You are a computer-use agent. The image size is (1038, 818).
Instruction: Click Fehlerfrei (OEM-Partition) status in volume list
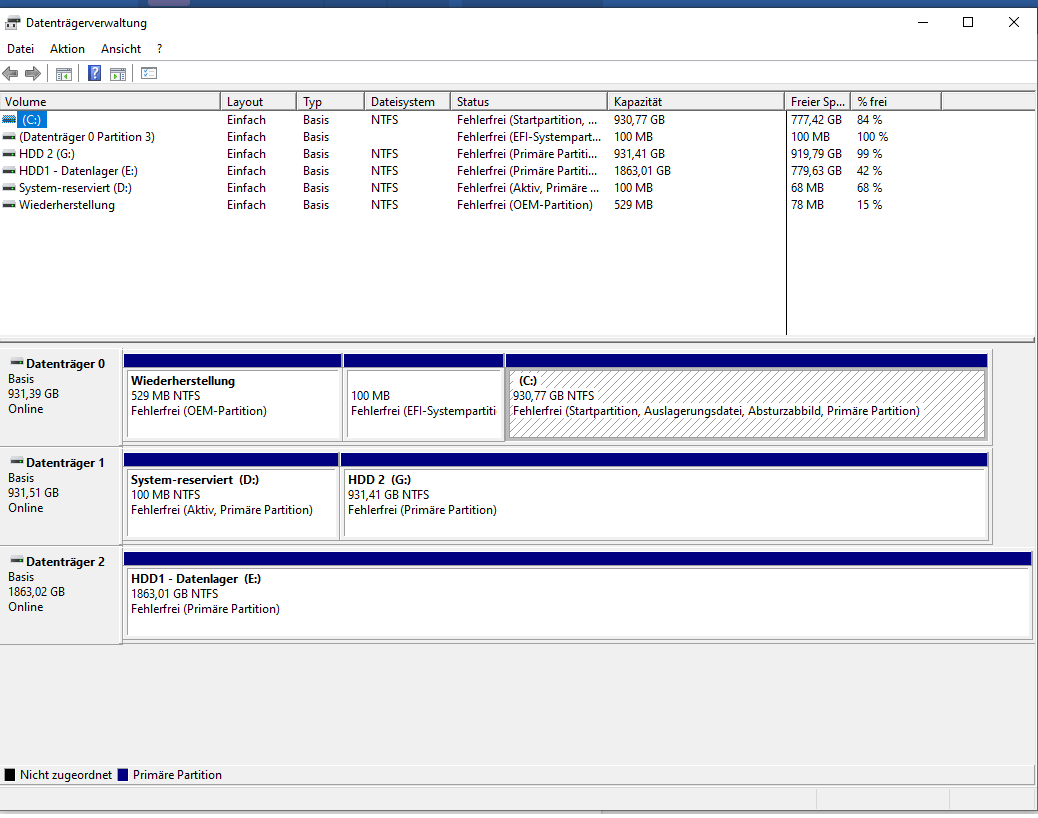click(524, 205)
